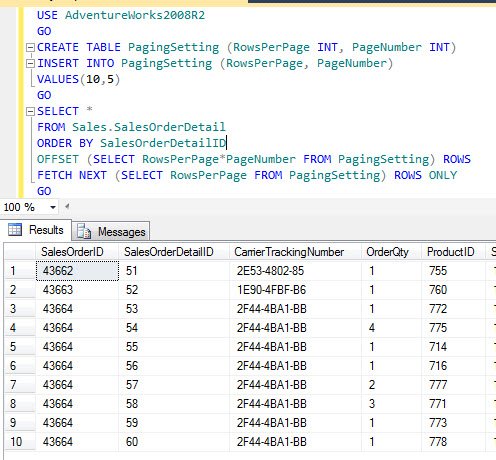Click OrderQty cell with value 4

coord(391,328)
